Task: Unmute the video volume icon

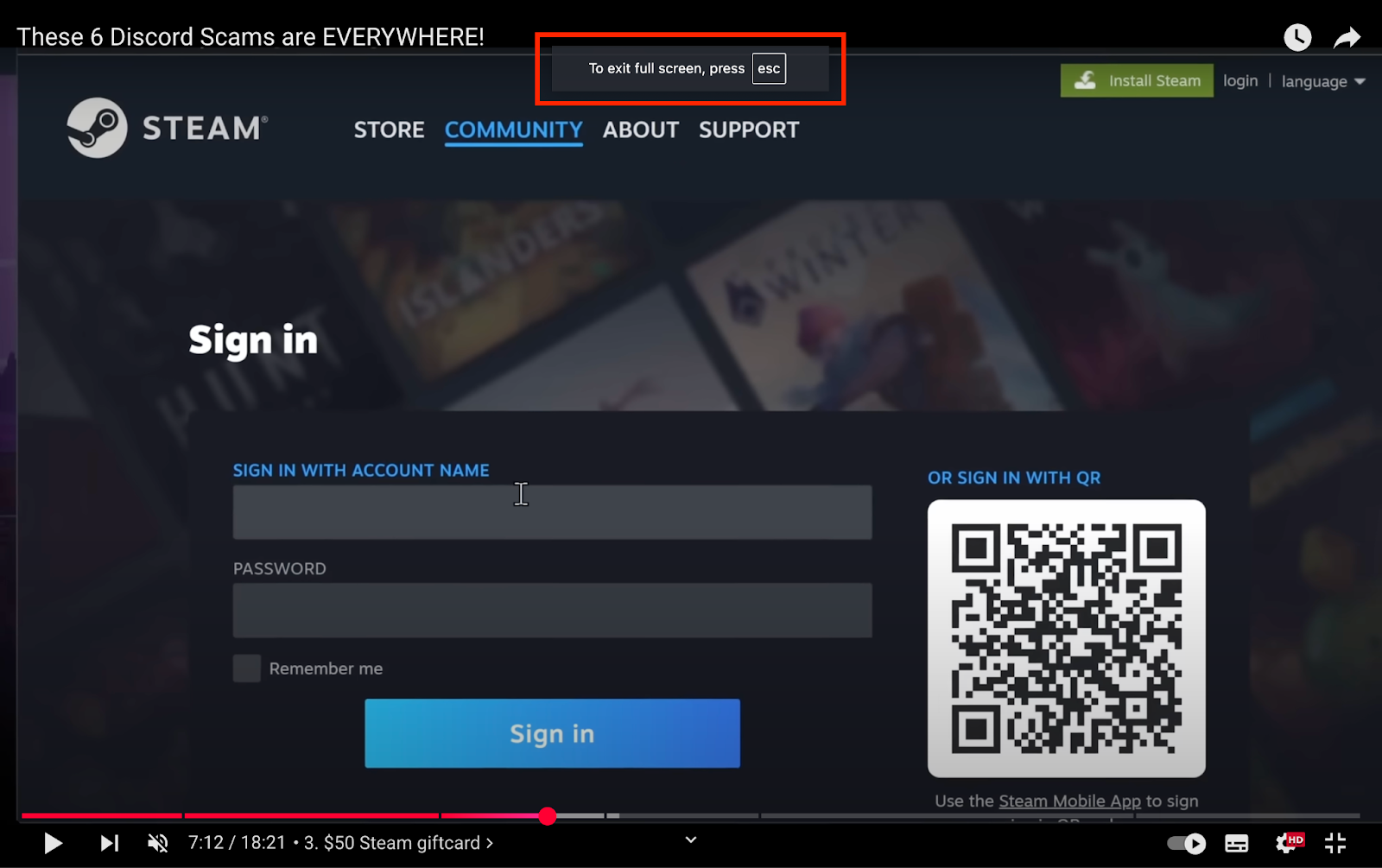Action: (x=157, y=843)
